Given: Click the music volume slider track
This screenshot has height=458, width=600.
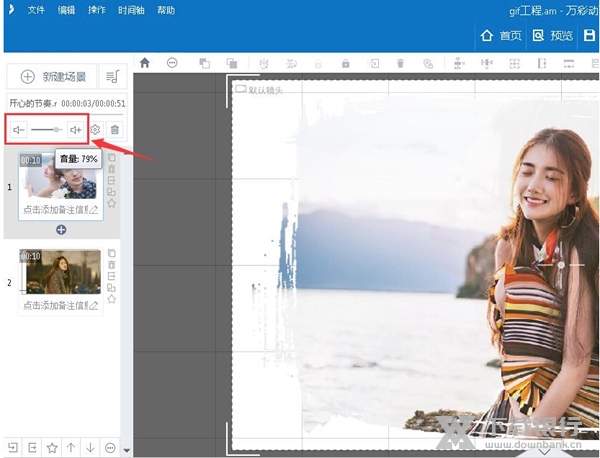Looking at the screenshot, I should point(45,130).
